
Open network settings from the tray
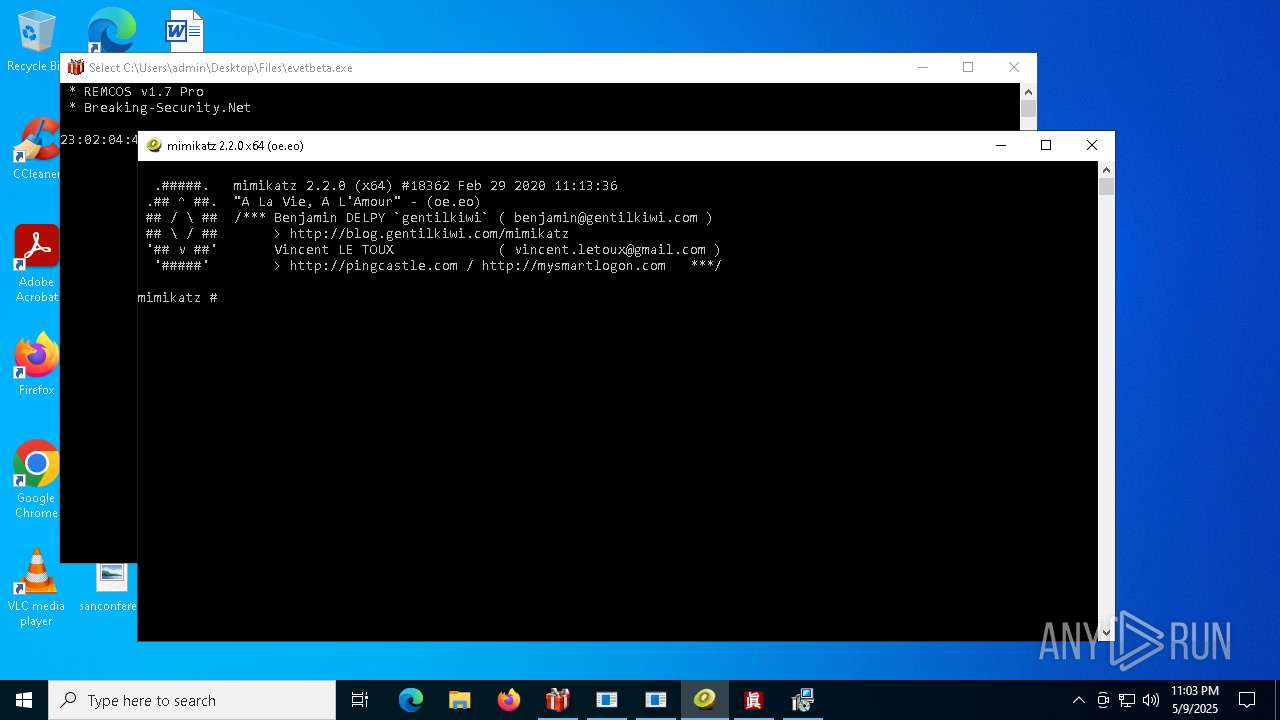coord(1127,700)
